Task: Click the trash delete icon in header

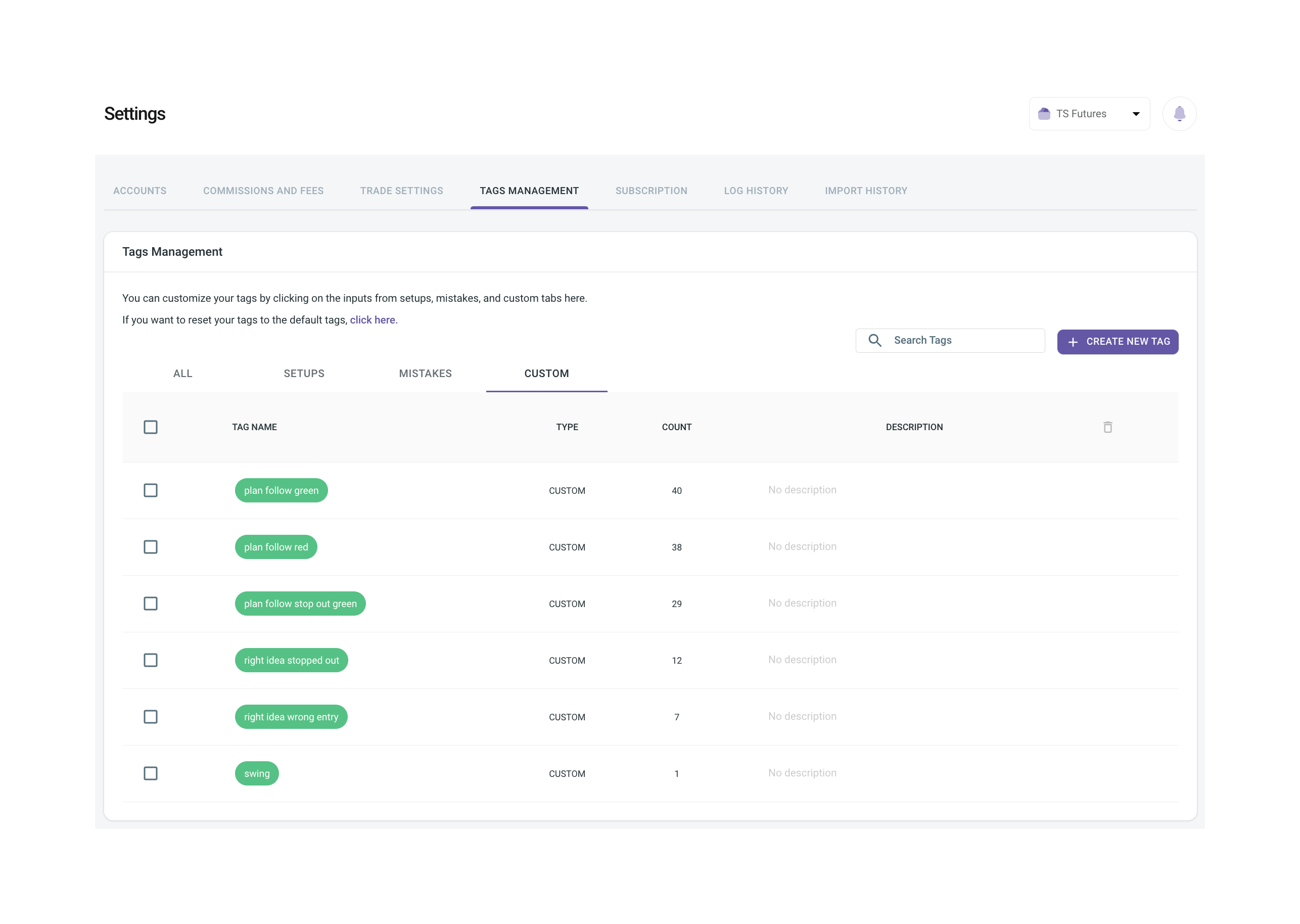Action: click(x=1107, y=427)
